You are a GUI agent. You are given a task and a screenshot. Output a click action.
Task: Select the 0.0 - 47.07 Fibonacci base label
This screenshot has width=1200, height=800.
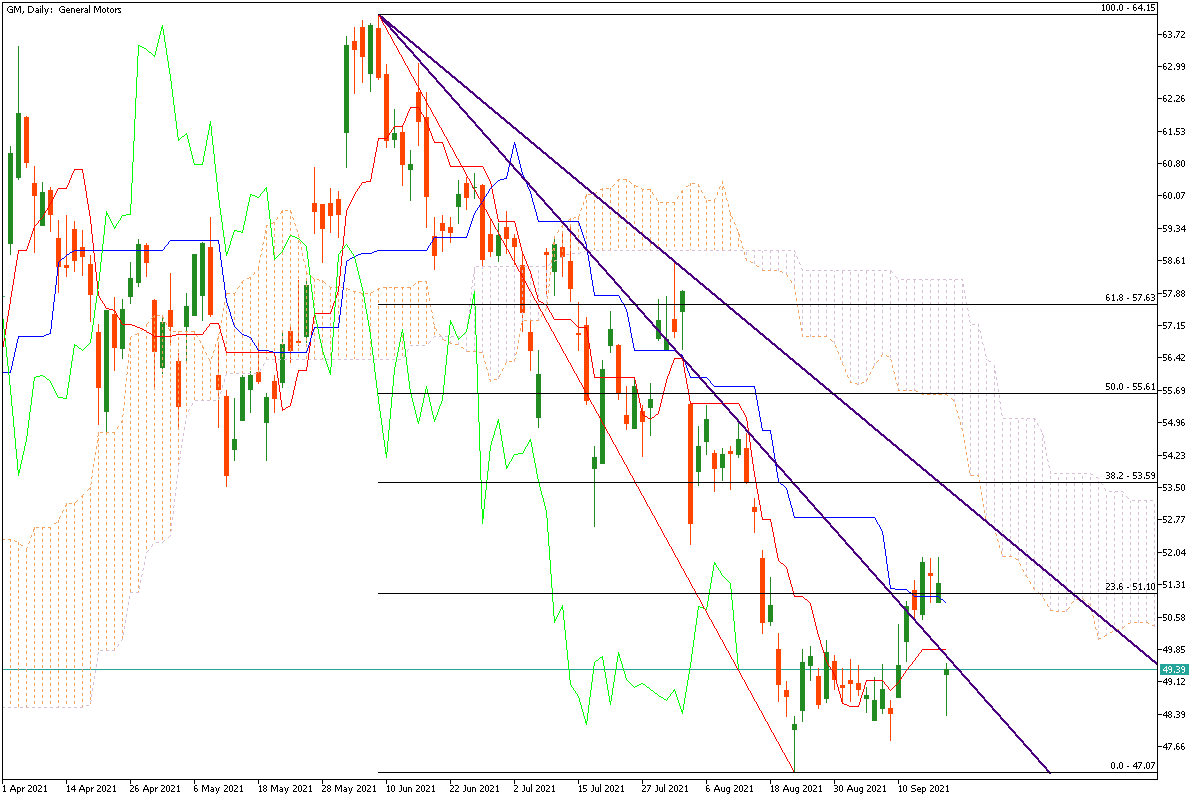click(1133, 766)
